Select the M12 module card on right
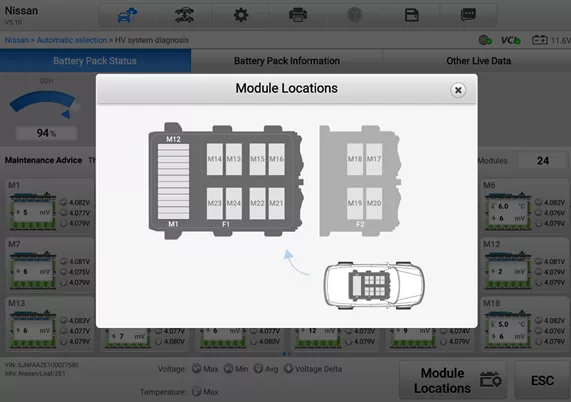Screen dimensions: 571x402 [525, 265]
